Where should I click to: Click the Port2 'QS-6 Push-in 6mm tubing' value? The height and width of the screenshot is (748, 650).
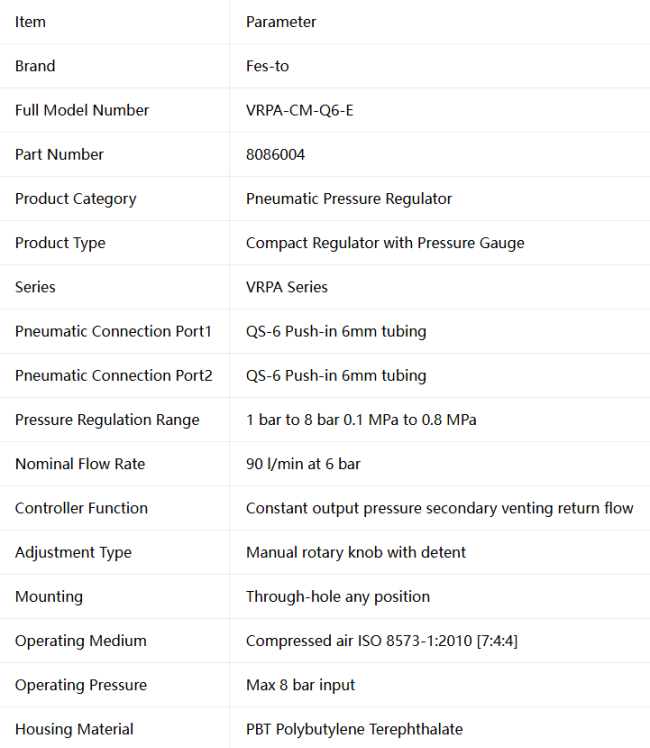pos(336,376)
